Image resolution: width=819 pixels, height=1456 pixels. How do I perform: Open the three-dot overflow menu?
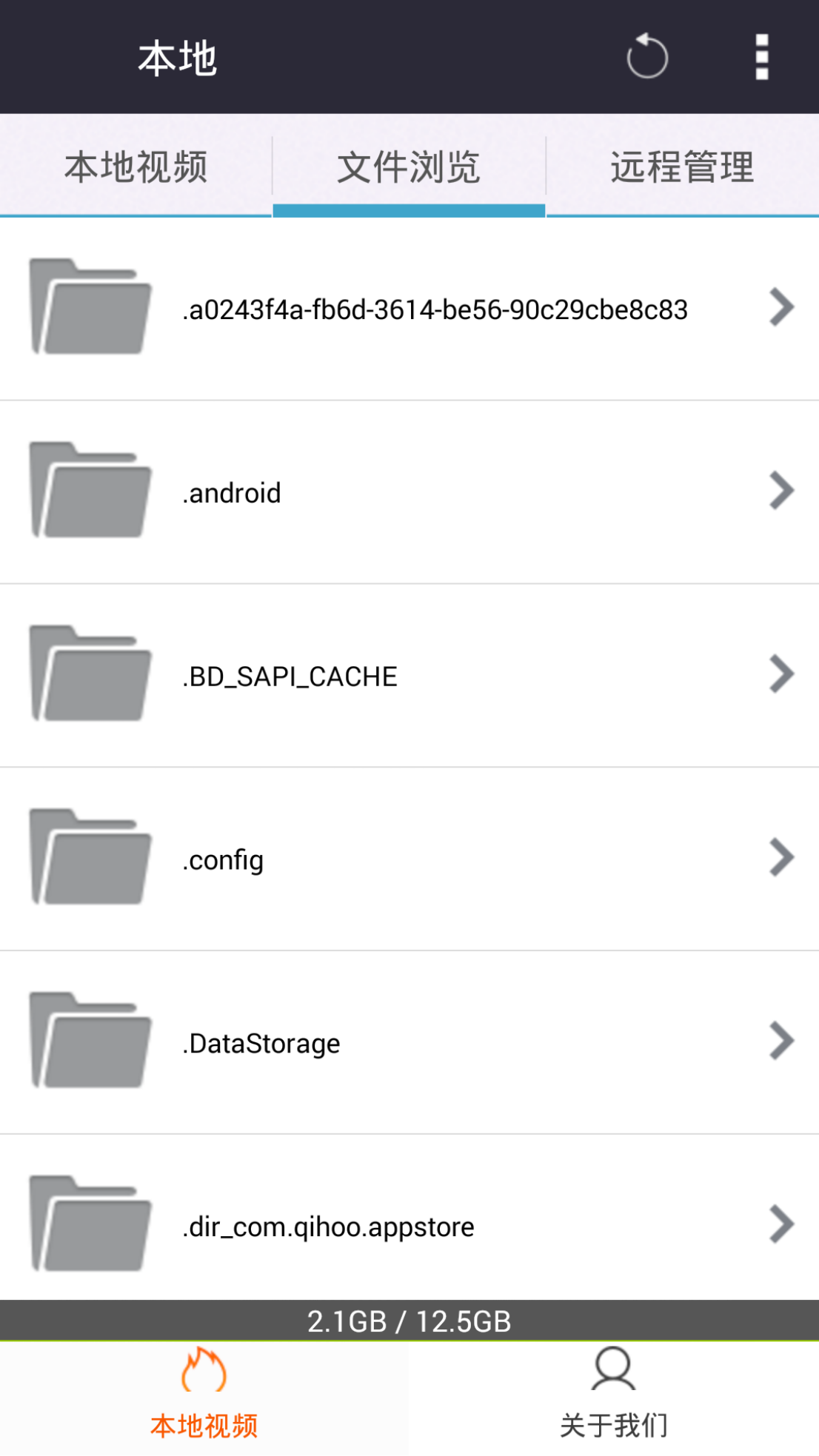pos(761,56)
